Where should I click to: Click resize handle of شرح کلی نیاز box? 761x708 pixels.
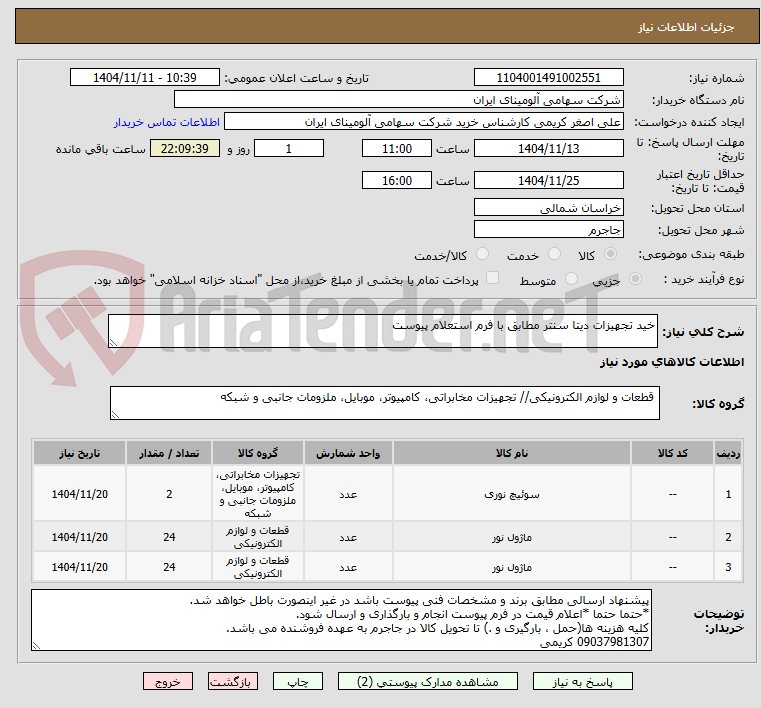[x=114, y=343]
